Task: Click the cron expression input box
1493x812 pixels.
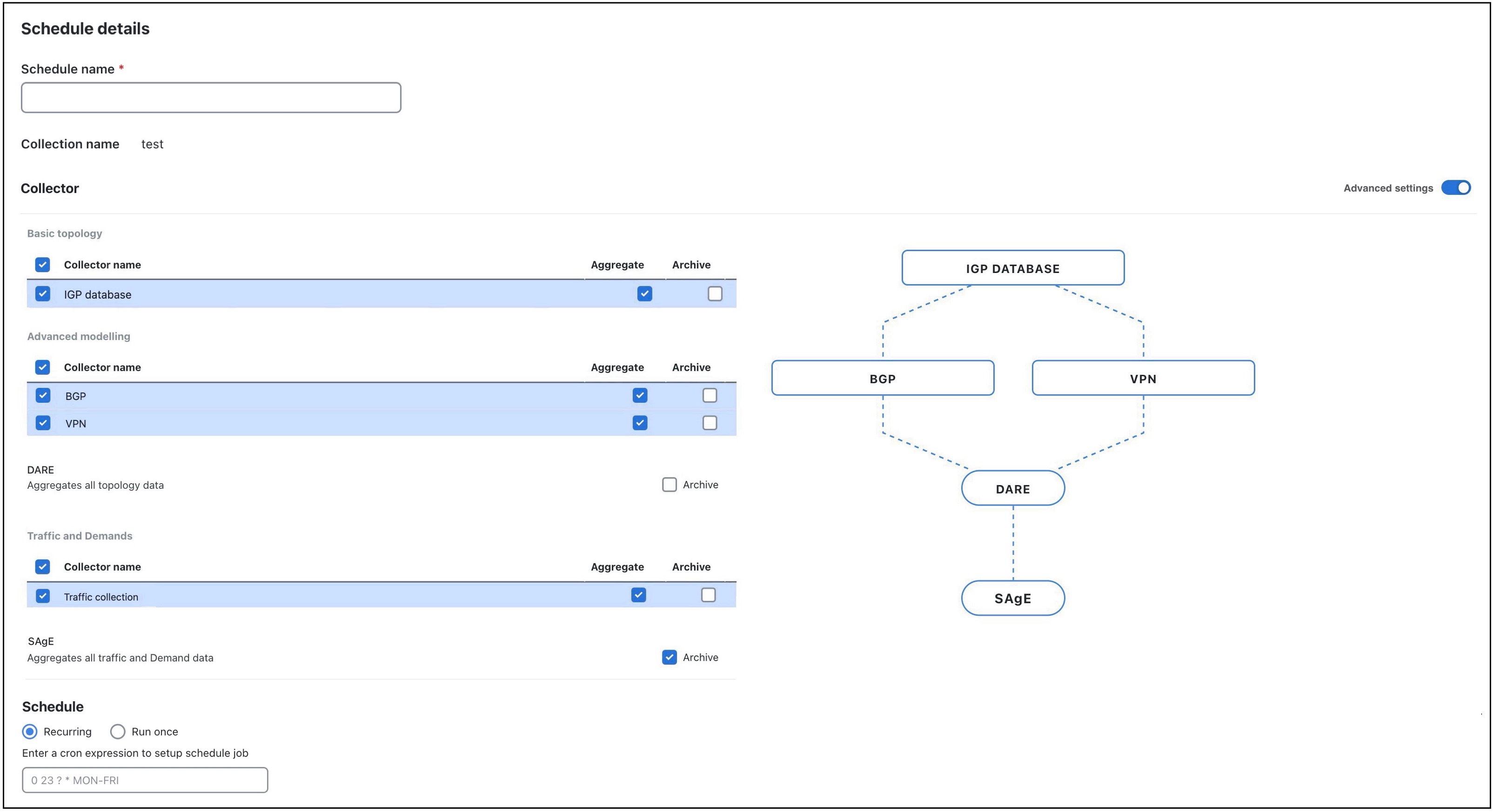Action: (x=144, y=780)
